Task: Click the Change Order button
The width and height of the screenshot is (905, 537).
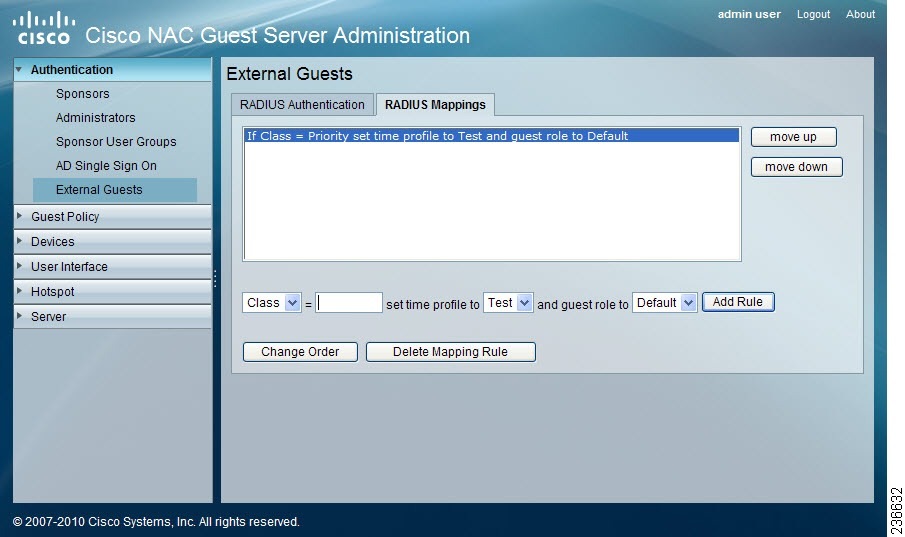Action: click(x=300, y=352)
